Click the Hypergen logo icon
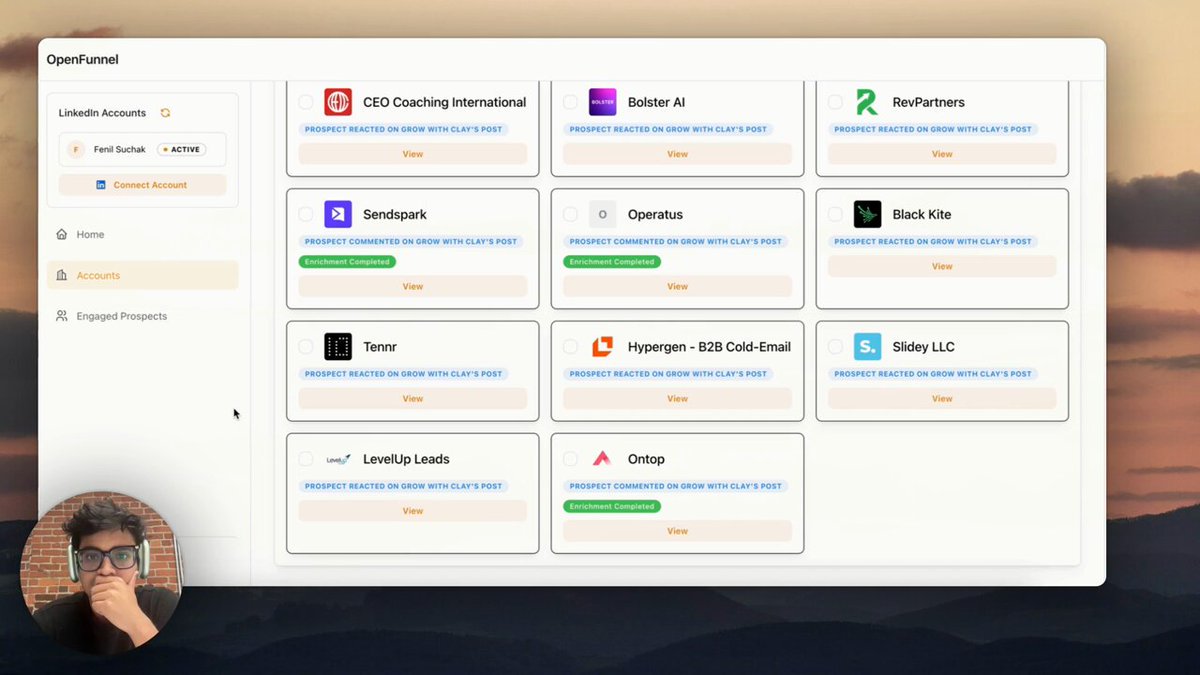This screenshot has width=1200, height=675. coord(602,347)
